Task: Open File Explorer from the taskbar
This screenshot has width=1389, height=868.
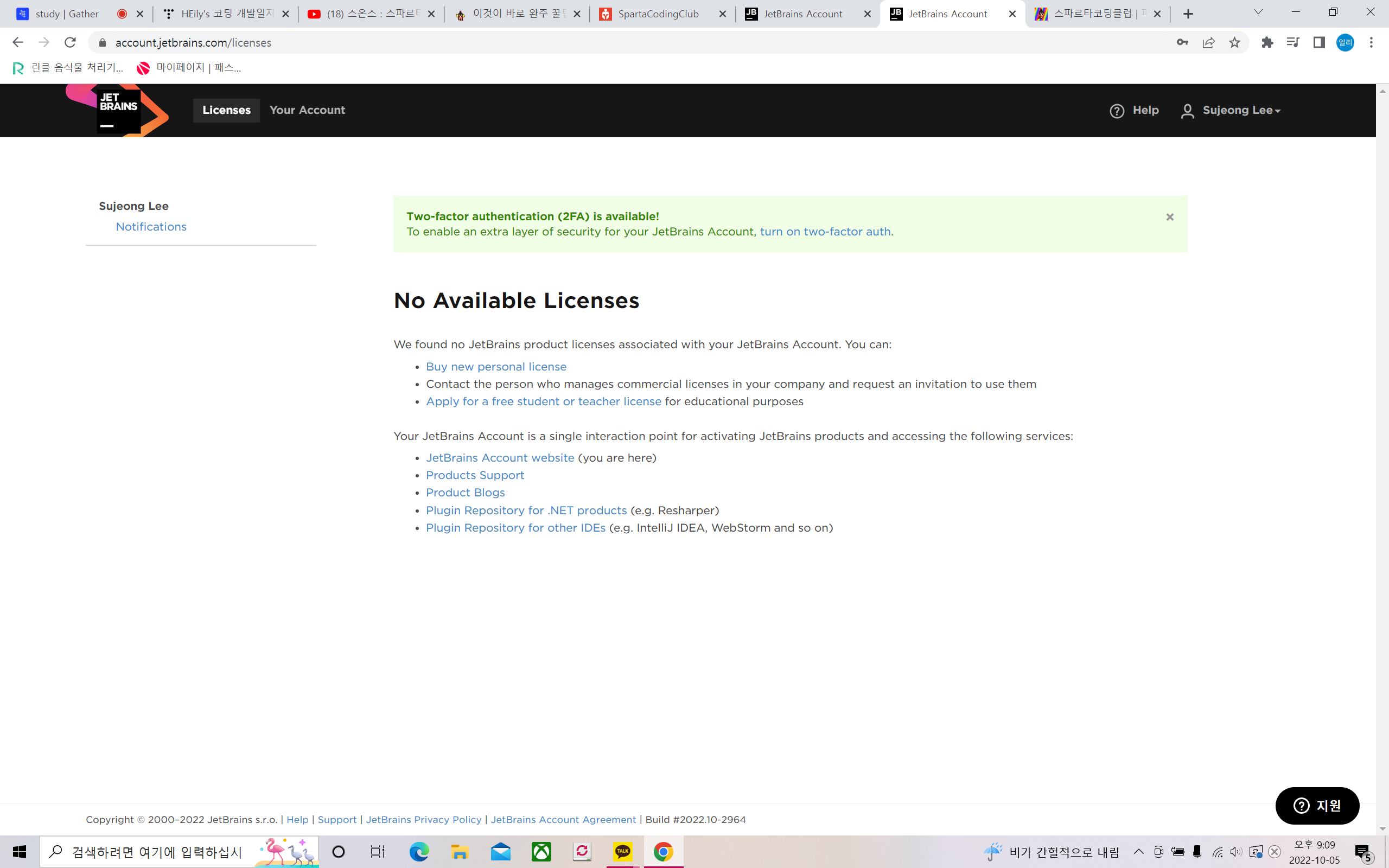Action: pyautogui.click(x=460, y=852)
